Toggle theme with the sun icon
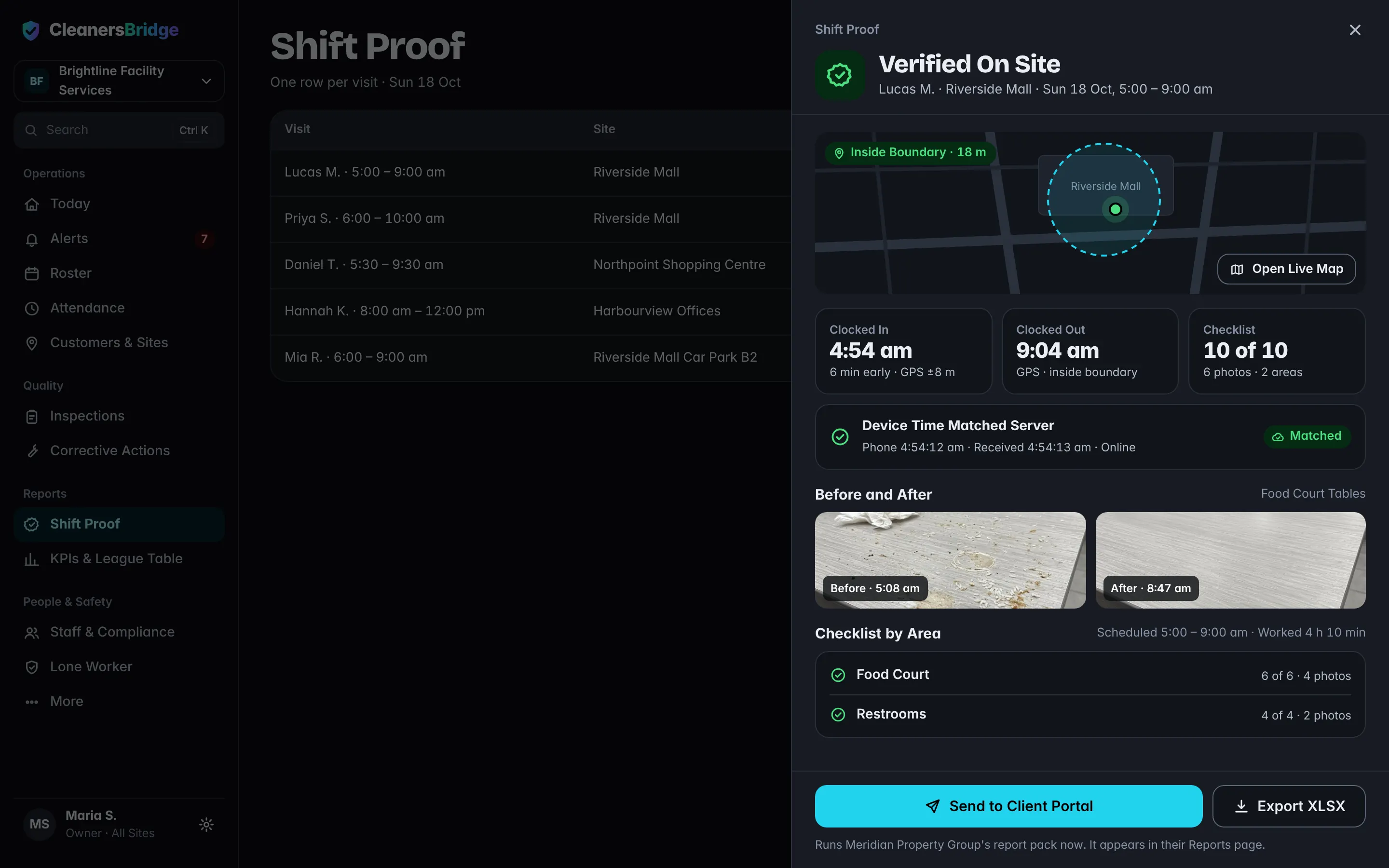Viewport: 1389px width, 868px height. click(x=206, y=825)
